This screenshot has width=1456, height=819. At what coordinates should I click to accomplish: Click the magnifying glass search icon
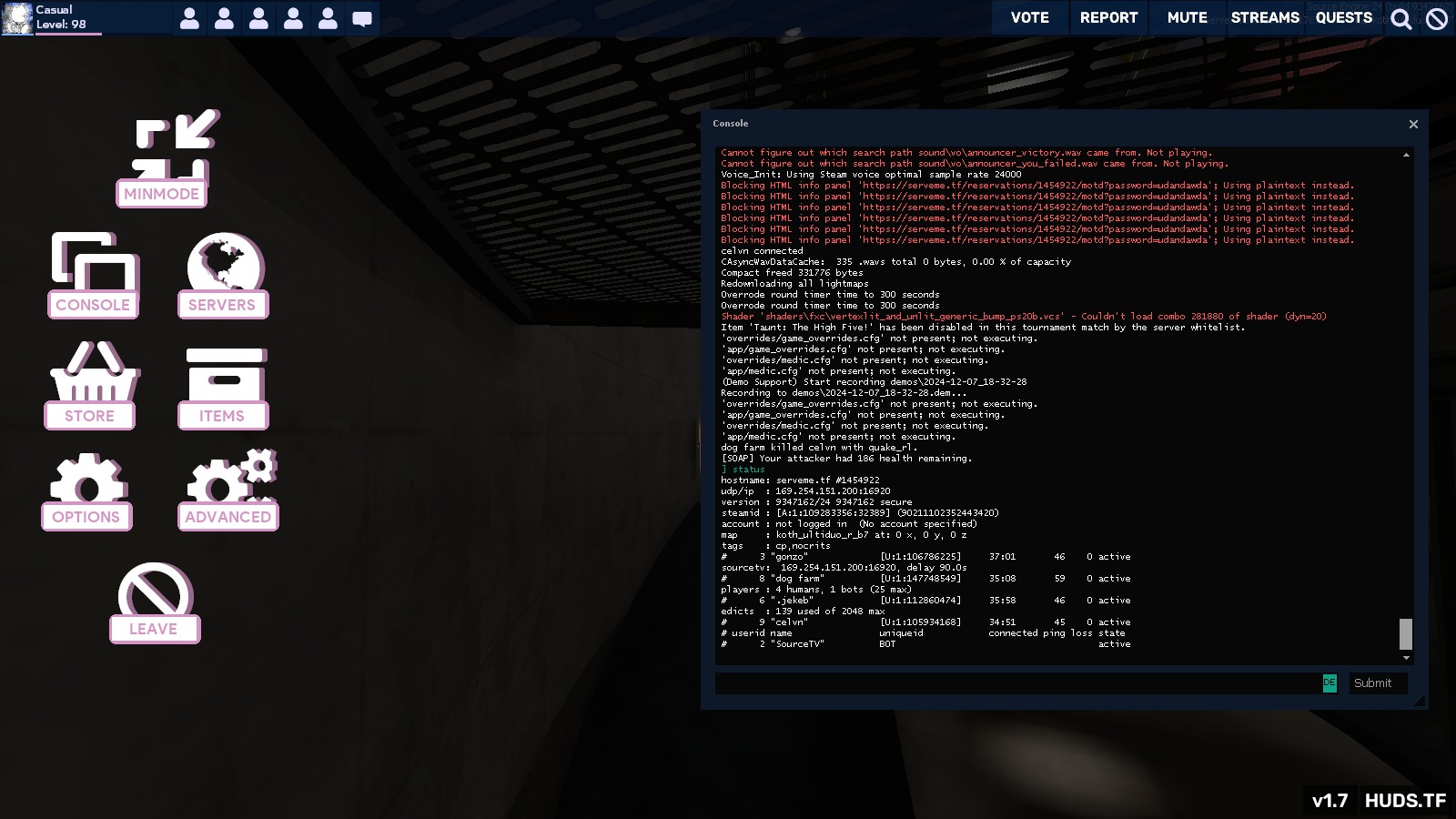(x=1401, y=18)
